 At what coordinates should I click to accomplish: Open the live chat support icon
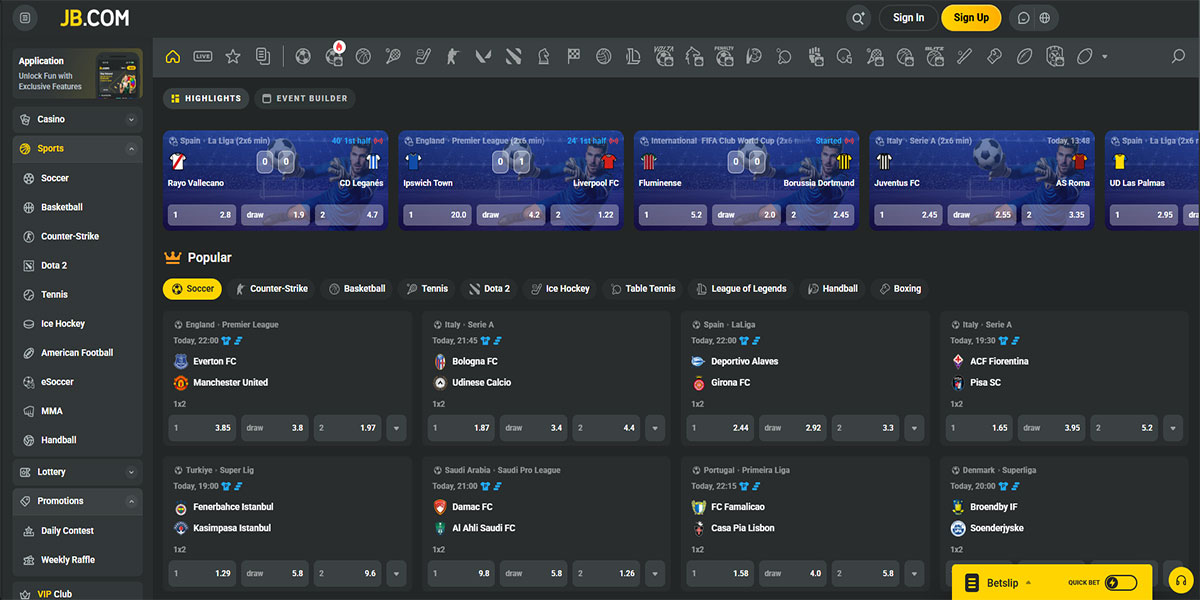[x=1023, y=18]
